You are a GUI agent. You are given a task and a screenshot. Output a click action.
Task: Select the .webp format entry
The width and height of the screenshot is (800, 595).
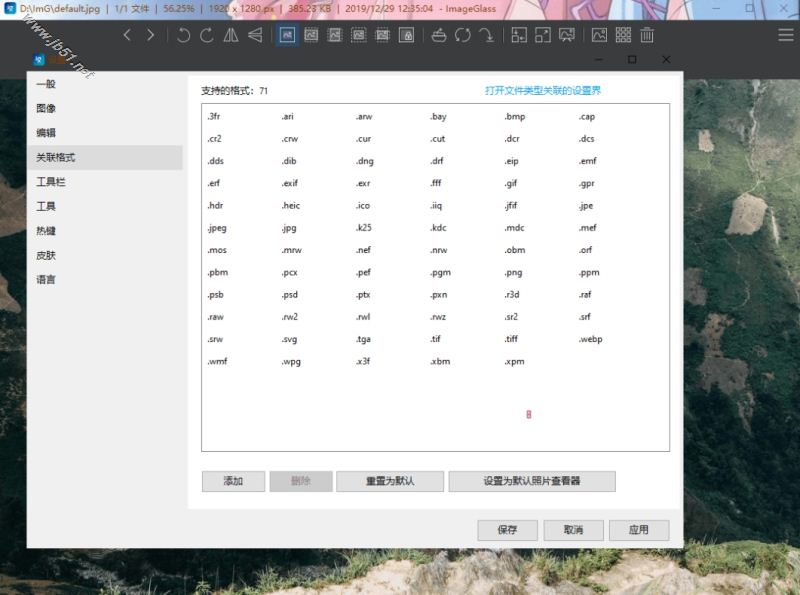[590, 339]
